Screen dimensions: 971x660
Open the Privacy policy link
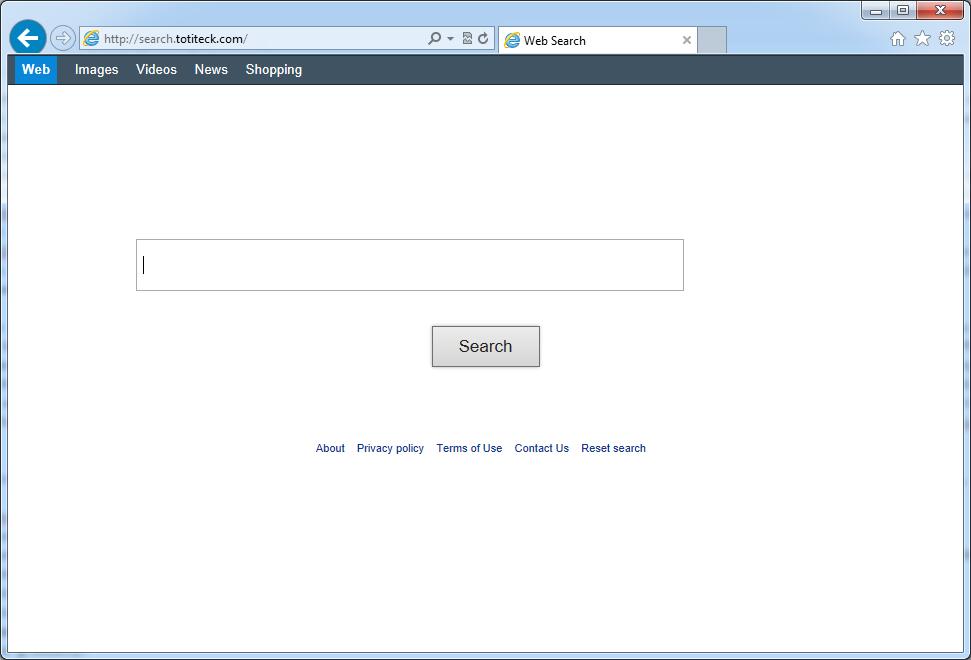390,448
